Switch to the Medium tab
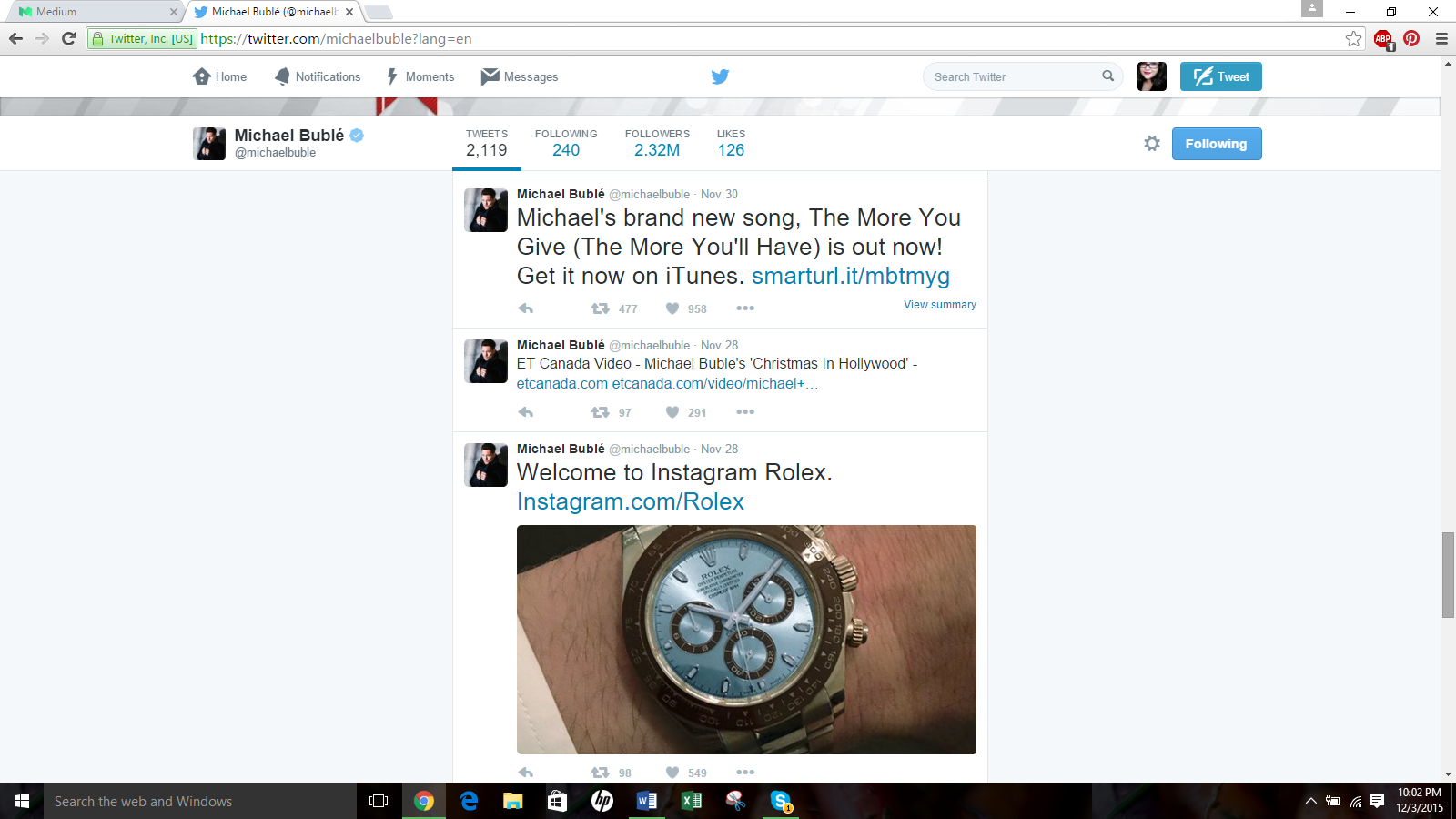The image size is (1456, 819). [96, 12]
